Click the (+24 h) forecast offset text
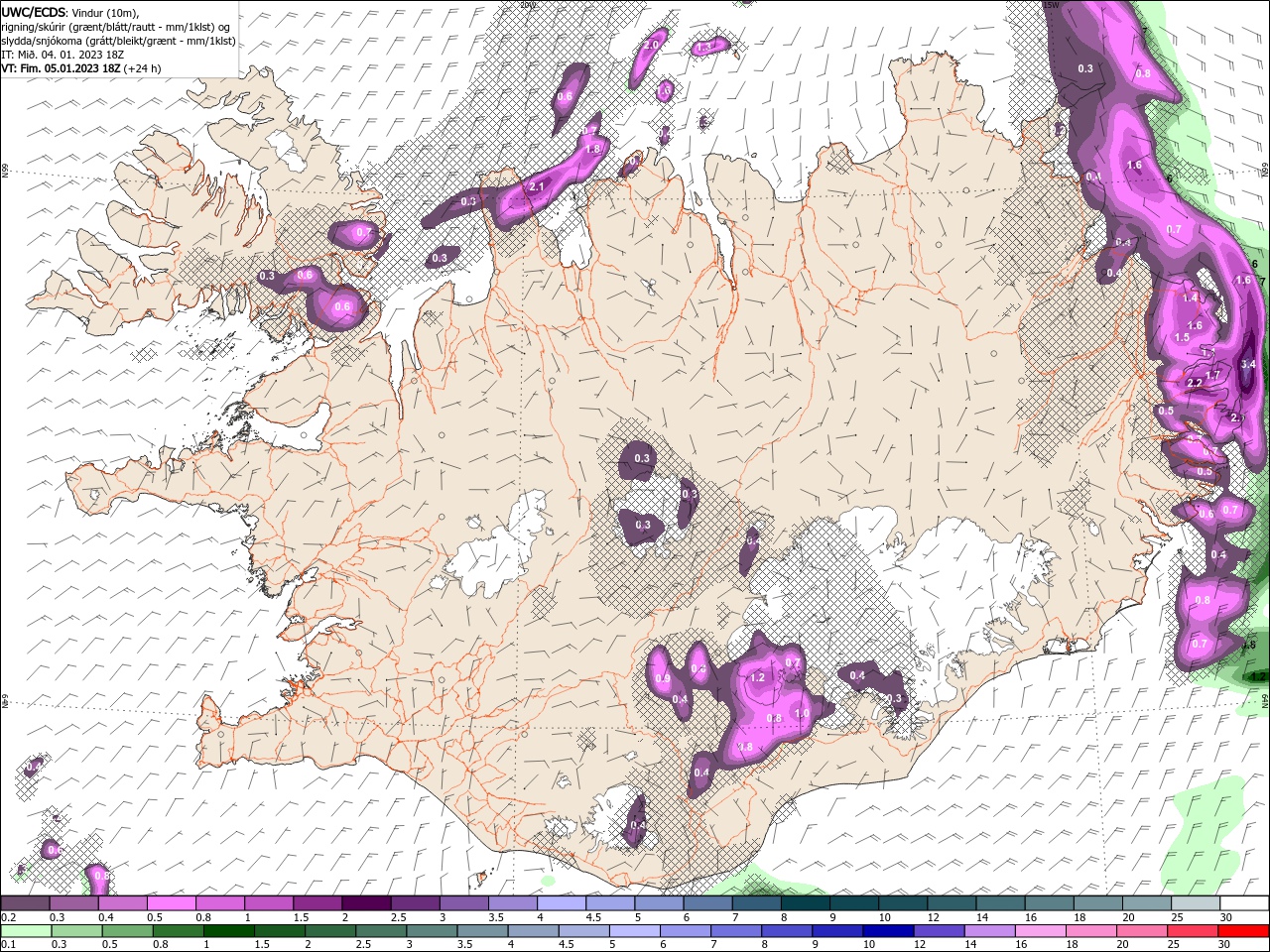Image resolution: width=1270 pixels, height=952 pixels. point(143,68)
